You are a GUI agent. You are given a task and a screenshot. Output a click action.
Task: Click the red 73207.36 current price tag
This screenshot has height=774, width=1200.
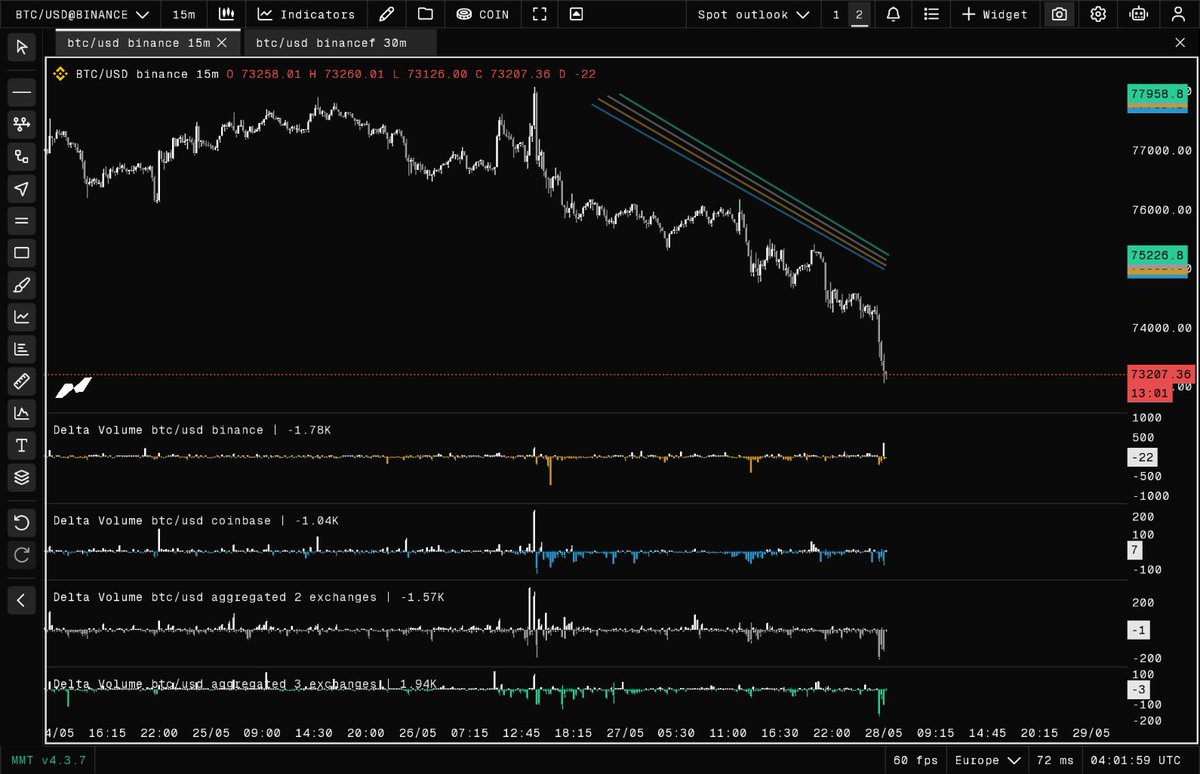point(1160,374)
